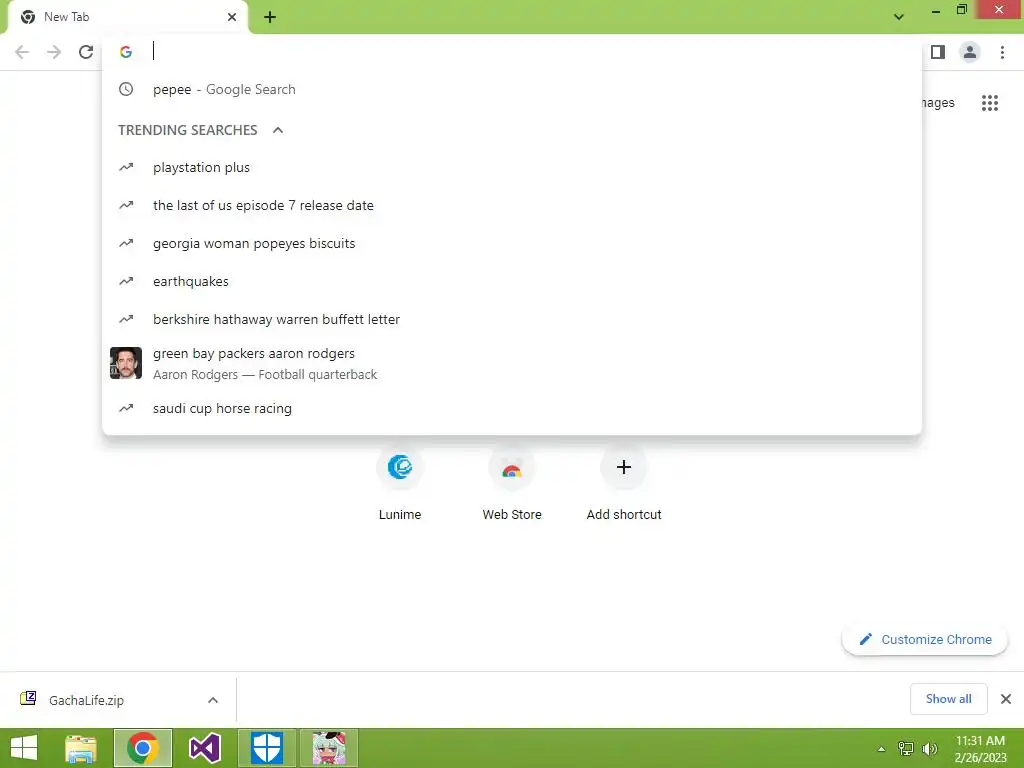
Task: Close the downloads bar
Action: click(1006, 699)
